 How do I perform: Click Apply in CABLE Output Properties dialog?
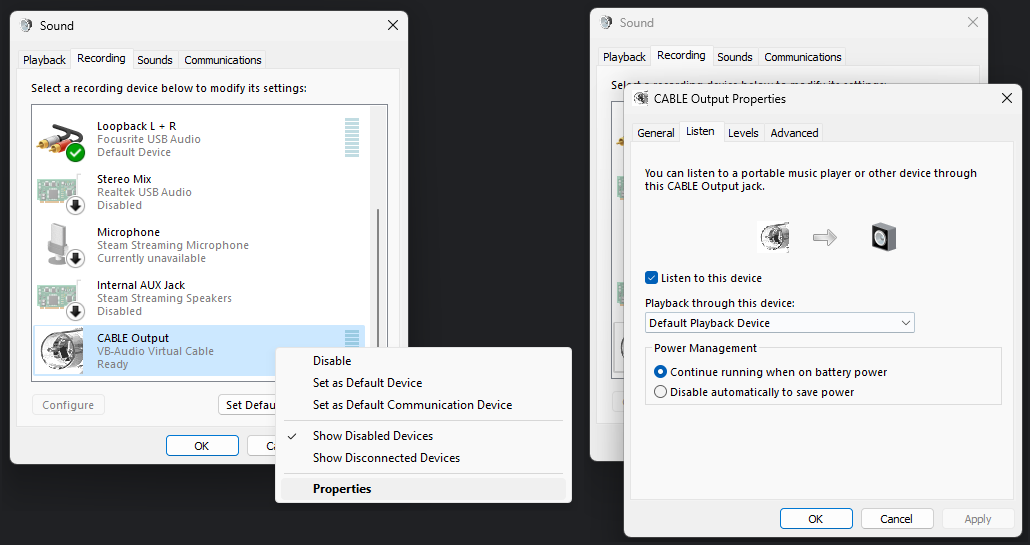(x=977, y=519)
